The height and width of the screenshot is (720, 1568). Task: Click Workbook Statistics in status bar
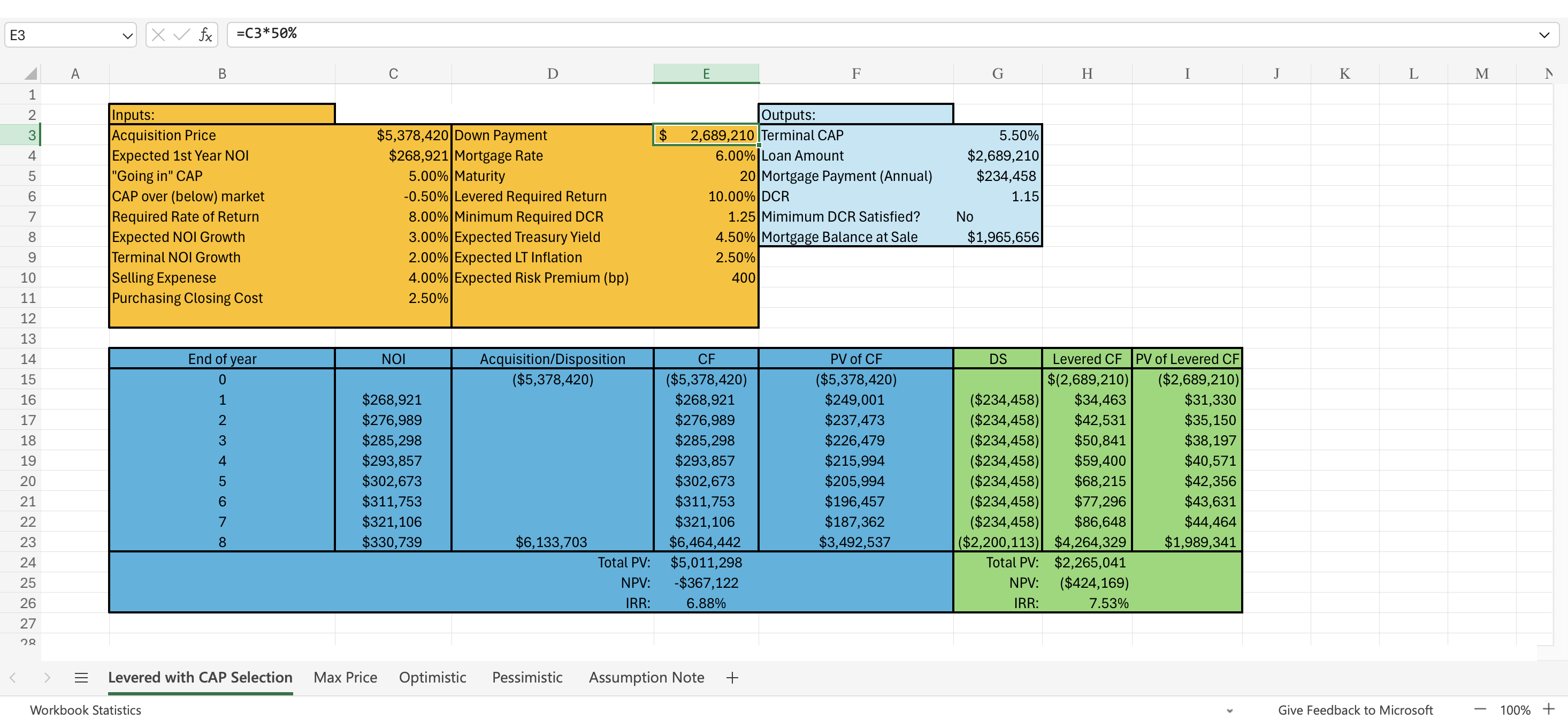85,710
